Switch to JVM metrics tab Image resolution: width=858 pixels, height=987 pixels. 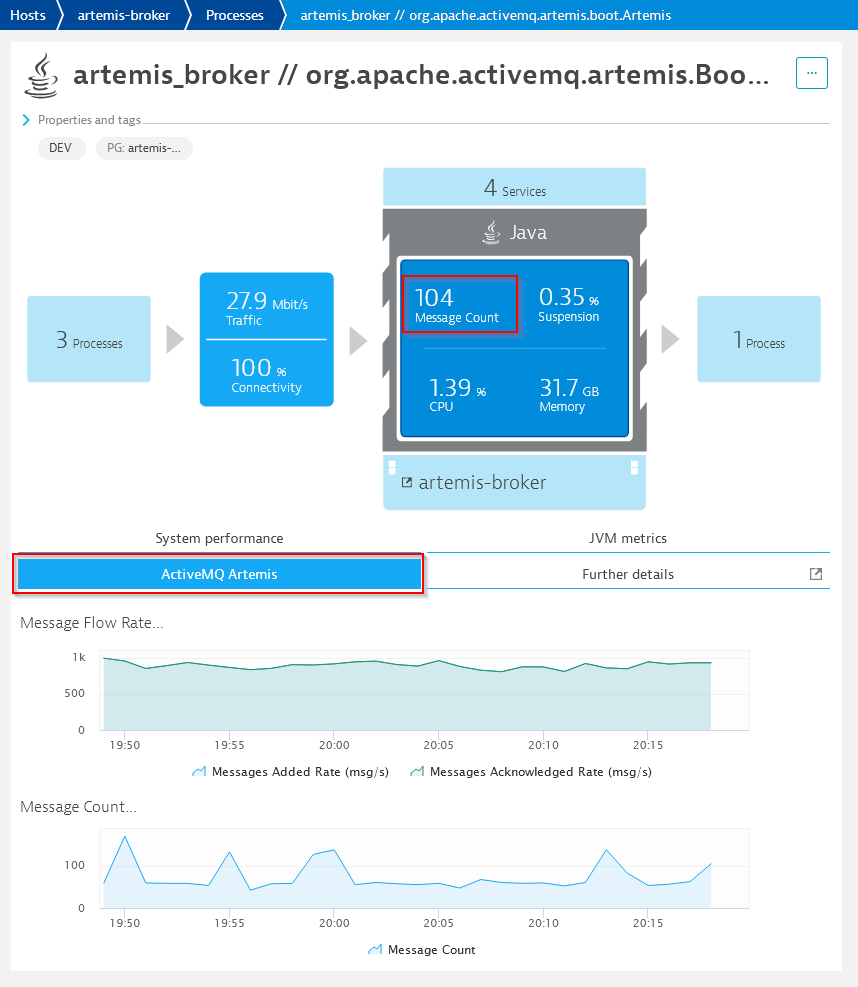(x=628, y=538)
